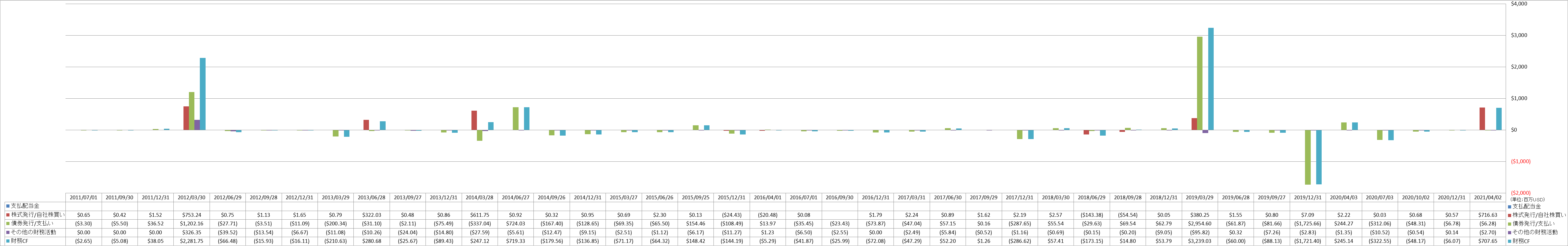Viewport: 1568px width, 246px height.
Task: Select the 2020/07/03 column header
Action: tap(1380, 198)
